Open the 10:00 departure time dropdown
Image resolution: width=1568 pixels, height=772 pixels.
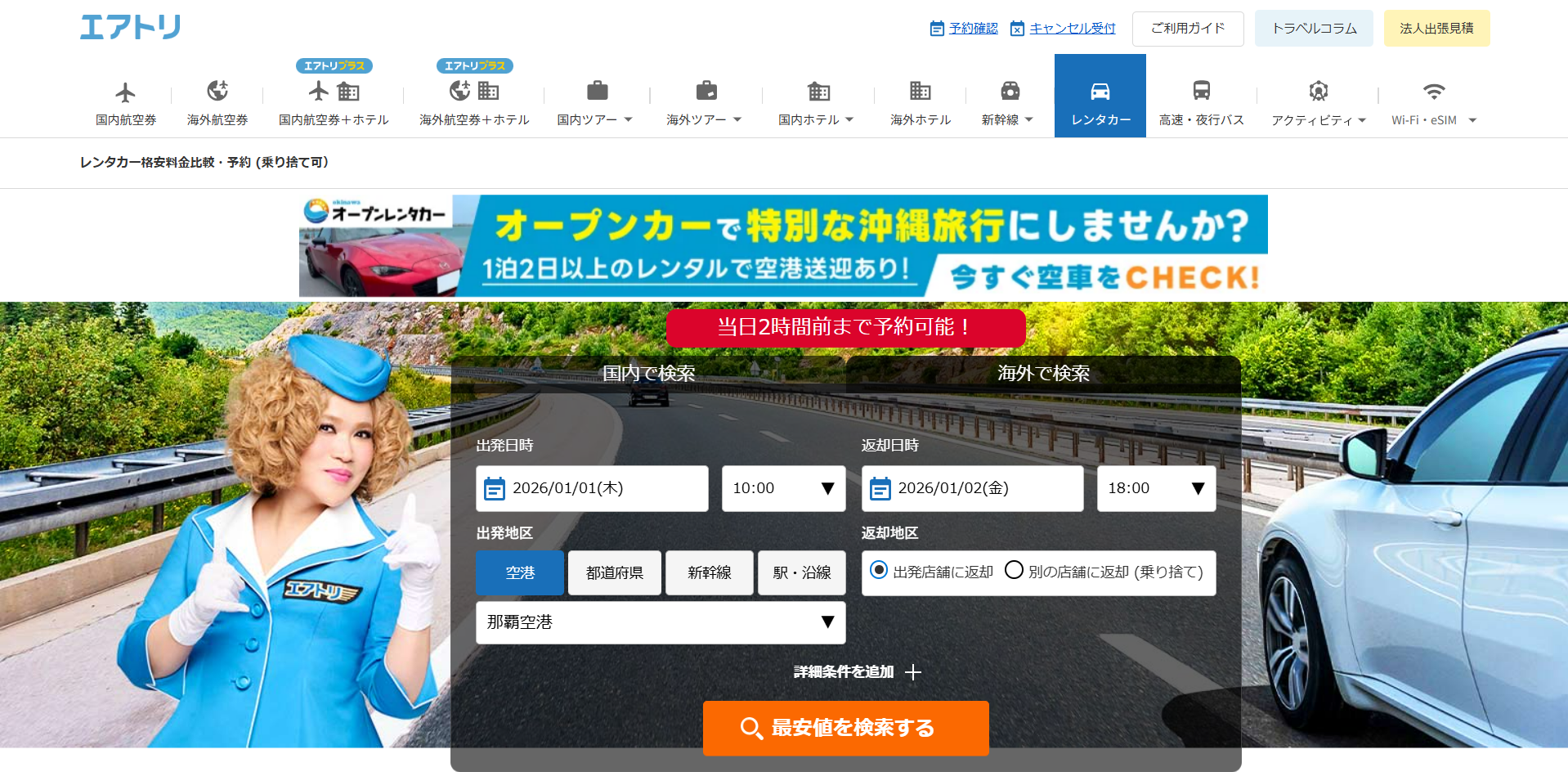(783, 488)
